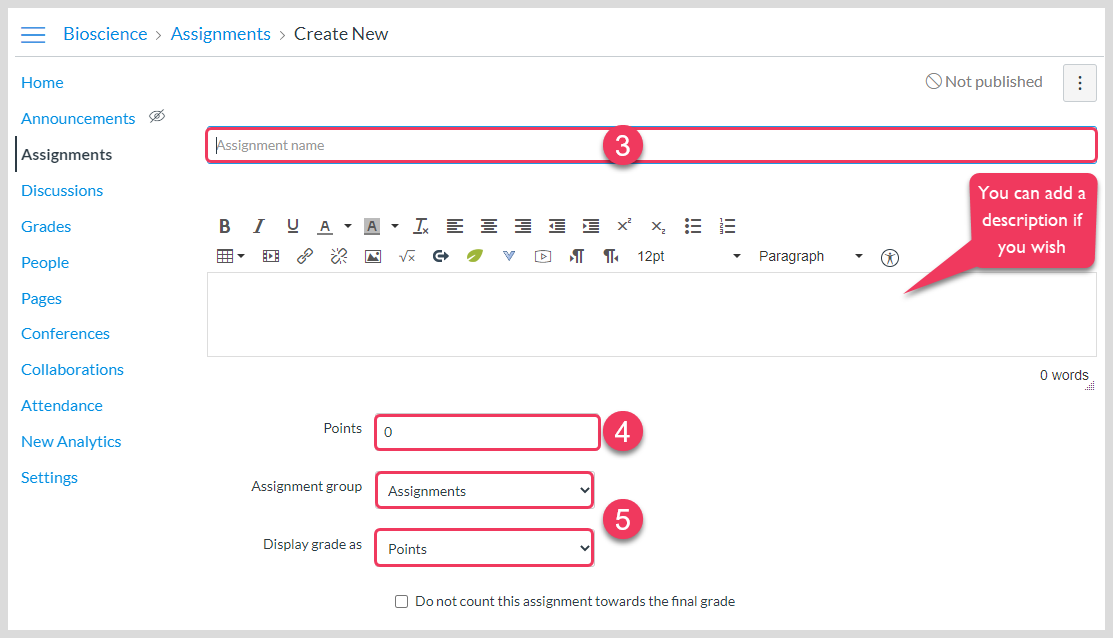Open Collaborations in course navigation
This screenshot has height=638, width=1113.
(x=72, y=370)
